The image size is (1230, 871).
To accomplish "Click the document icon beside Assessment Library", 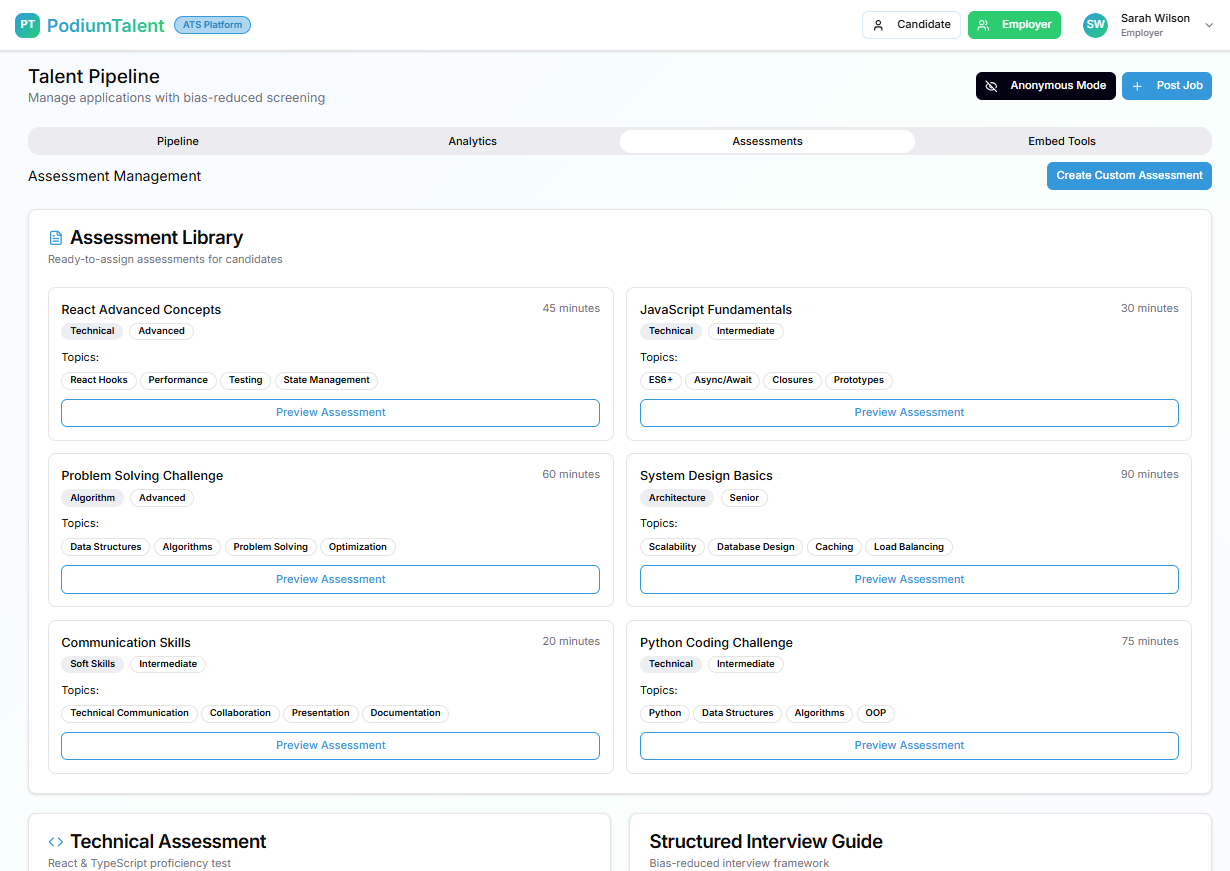I will 56,238.
